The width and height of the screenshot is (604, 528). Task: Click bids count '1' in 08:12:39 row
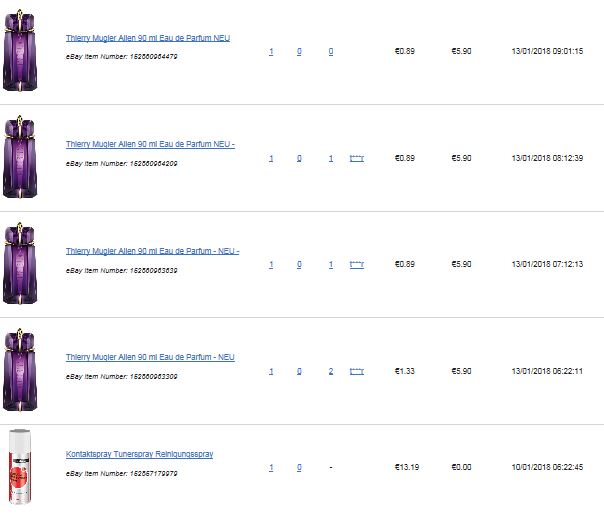point(331,158)
